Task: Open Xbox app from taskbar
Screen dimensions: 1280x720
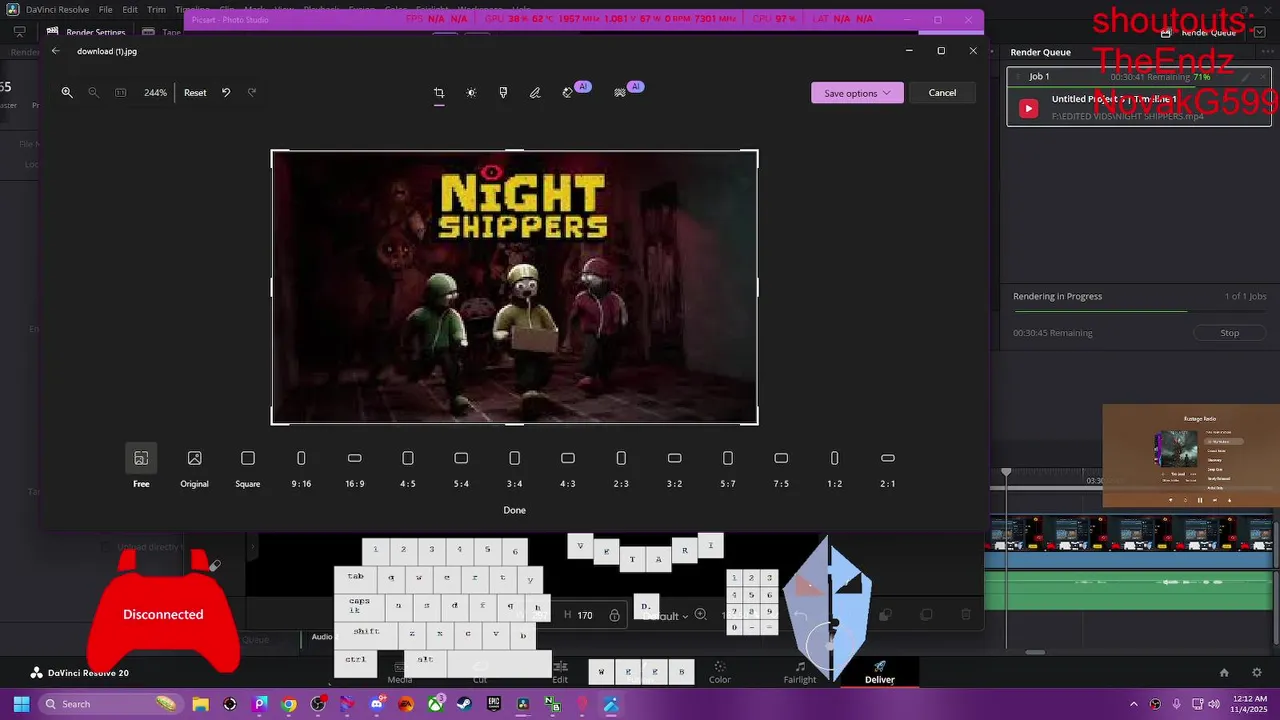Action: click(x=436, y=704)
